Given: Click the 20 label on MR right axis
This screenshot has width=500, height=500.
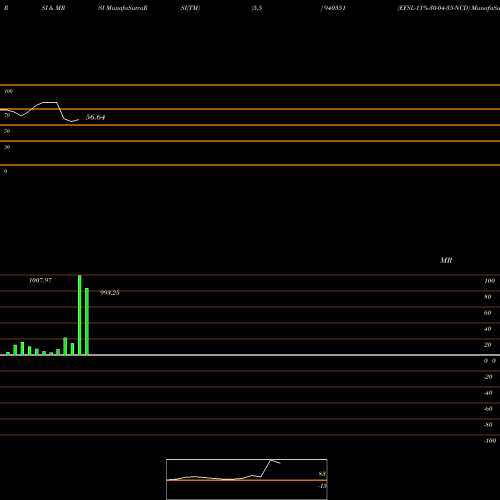Looking at the screenshot, I should coord(488,345).
